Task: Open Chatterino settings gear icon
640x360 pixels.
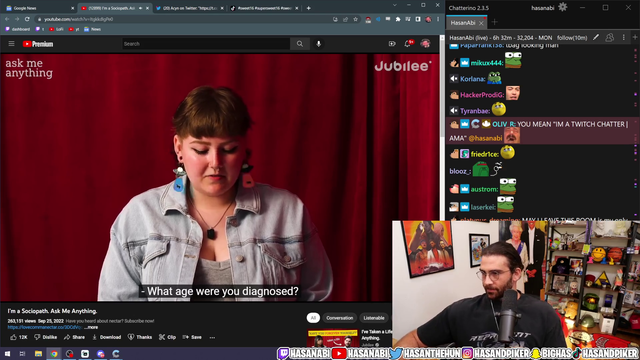Action: tap(562, 7)
